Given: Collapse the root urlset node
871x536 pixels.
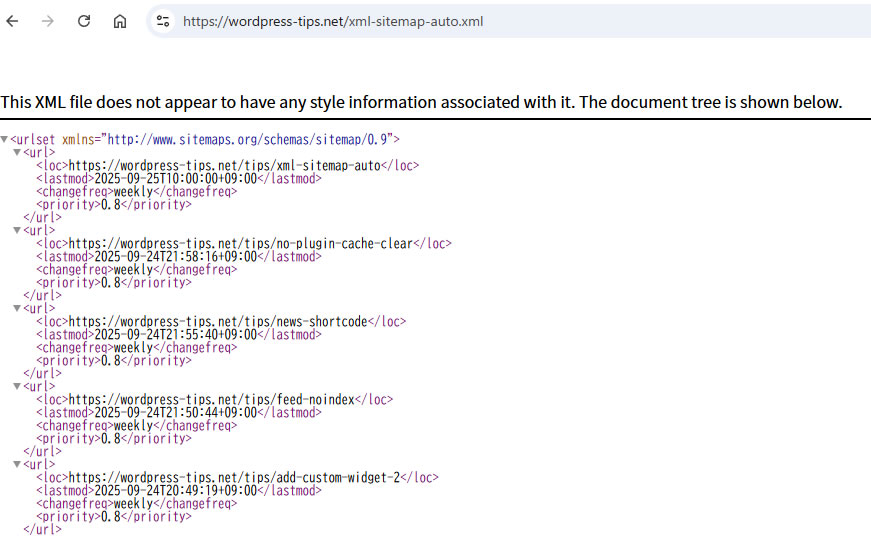Looking at the screenshot, I should point(5,140).
